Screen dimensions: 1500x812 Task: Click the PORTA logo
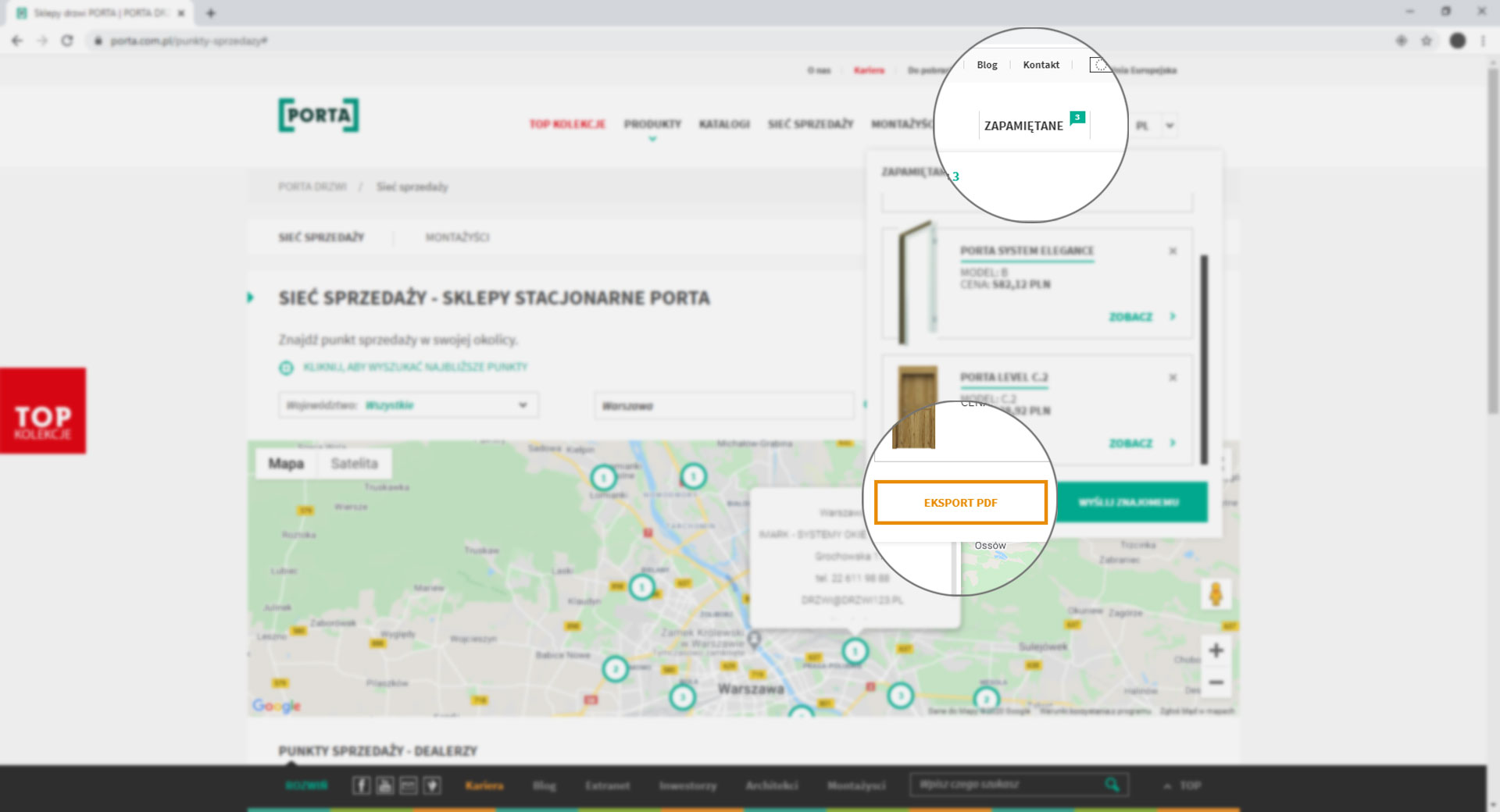point(319,115)
